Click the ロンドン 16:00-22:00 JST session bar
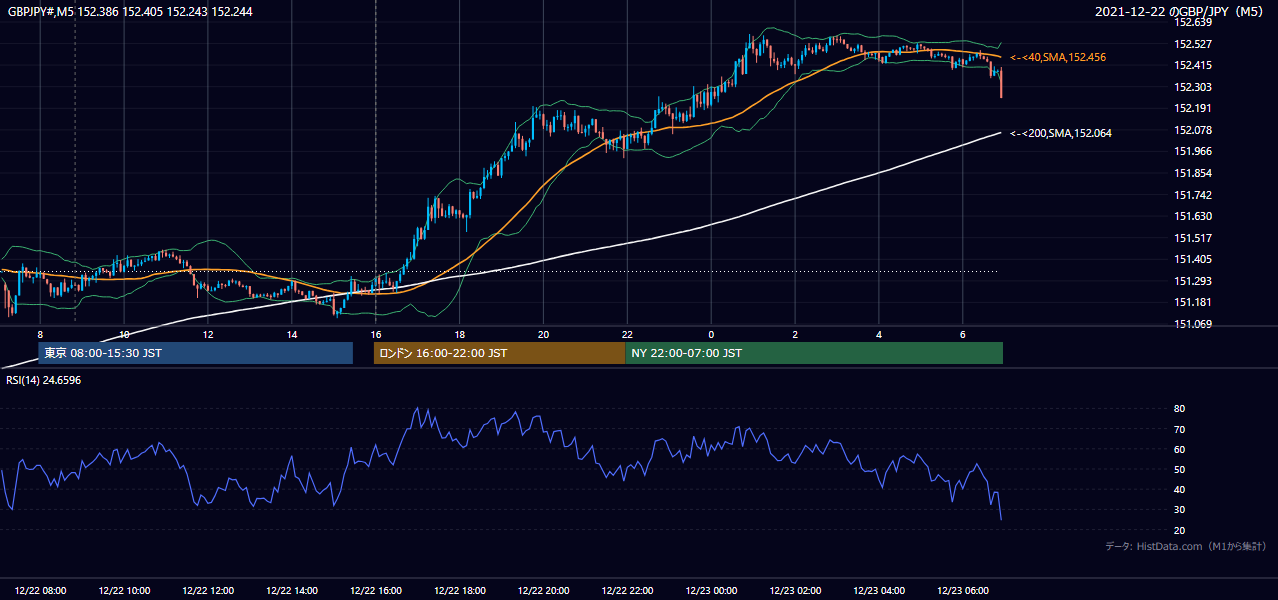 tap(499, 353)
